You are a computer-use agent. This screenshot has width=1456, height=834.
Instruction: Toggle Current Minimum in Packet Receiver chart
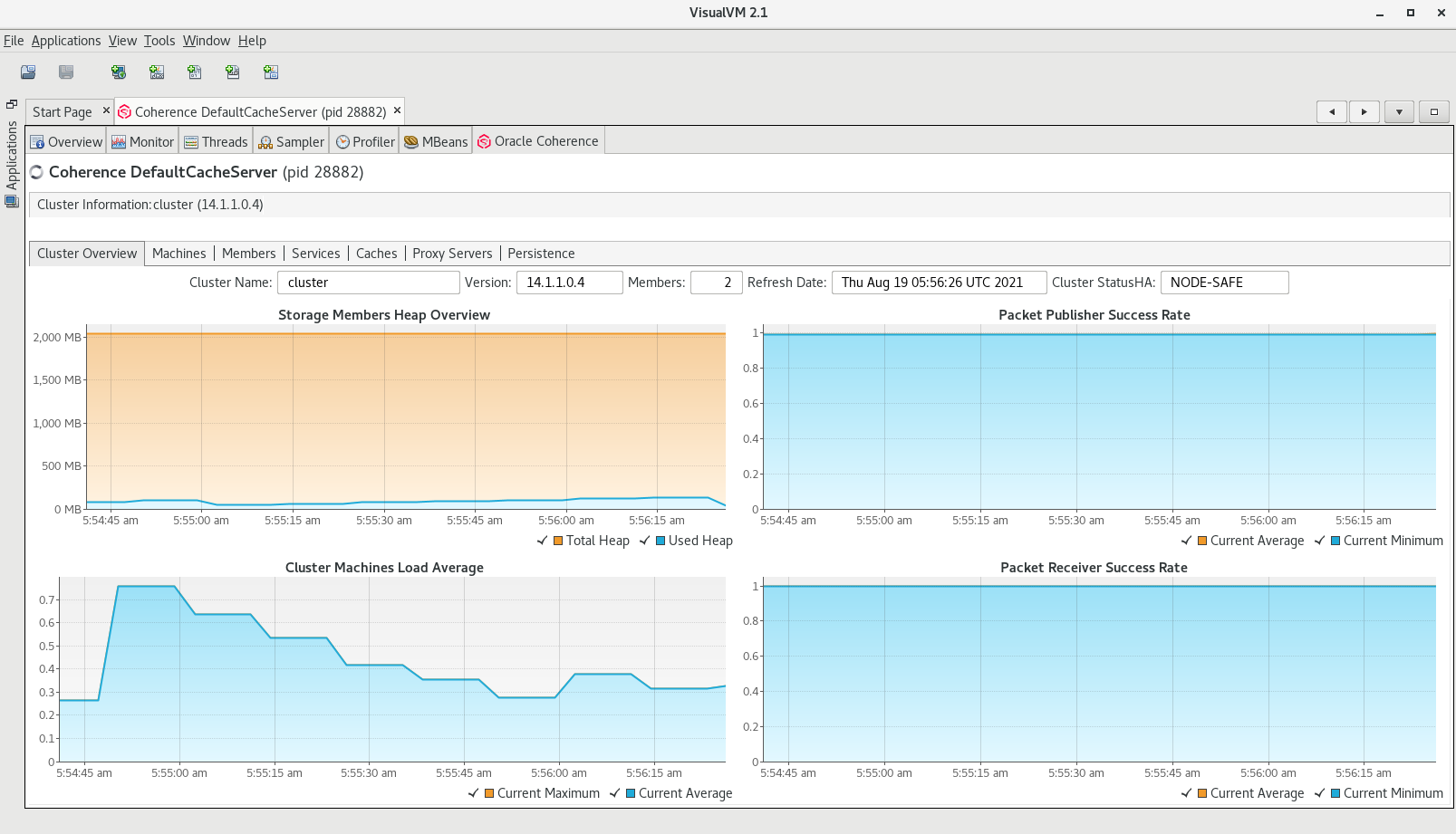tap(1320, 793)
